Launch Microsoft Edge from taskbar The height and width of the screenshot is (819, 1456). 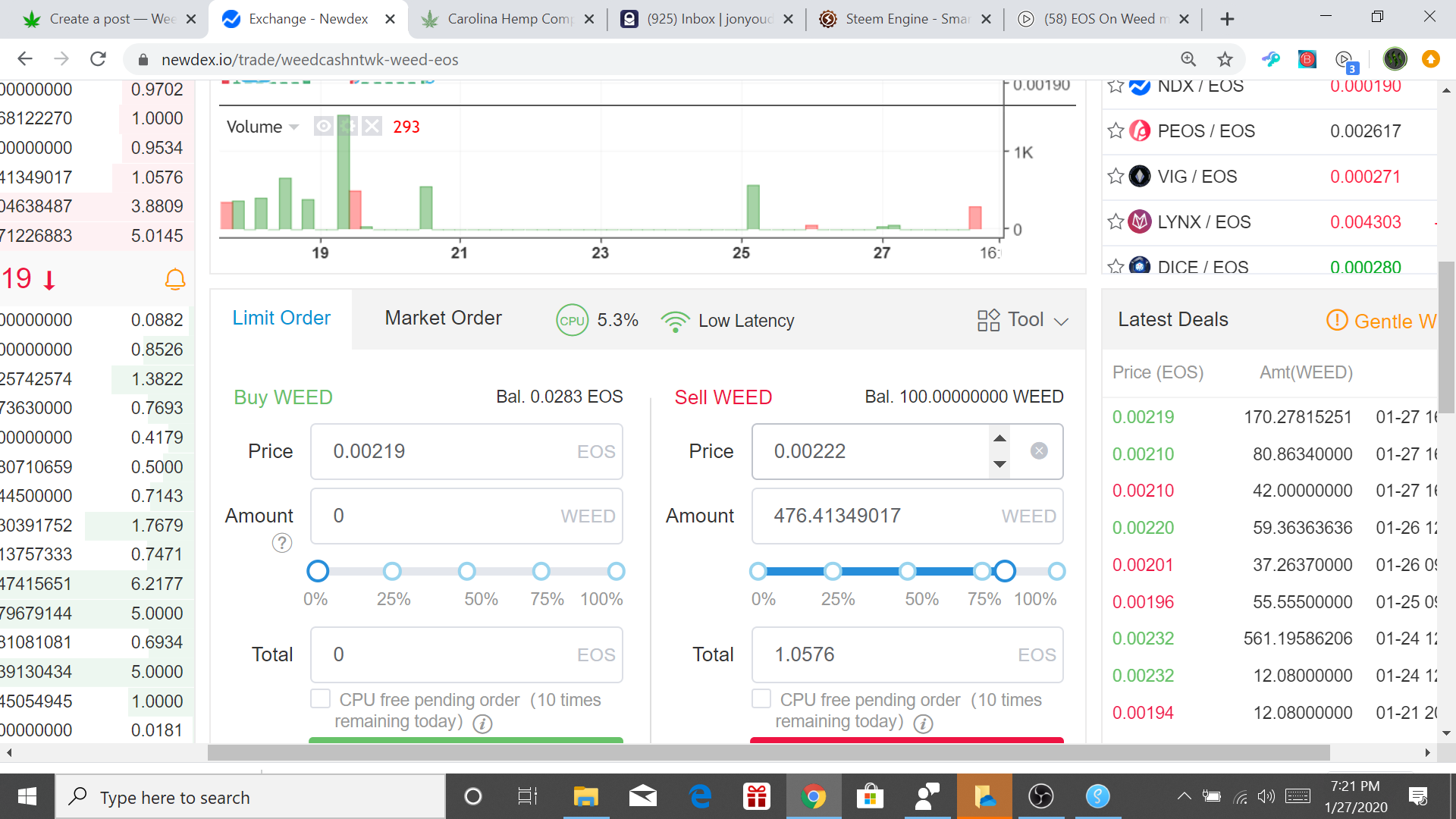pyautogui.click(x=700, y=796)
